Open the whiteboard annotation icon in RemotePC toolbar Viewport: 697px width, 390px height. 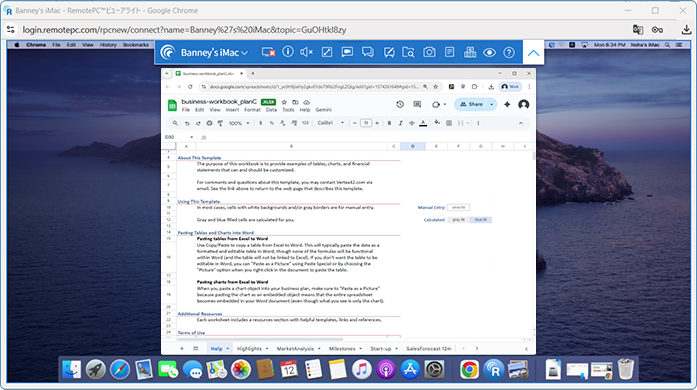click(x=389, y=52)
